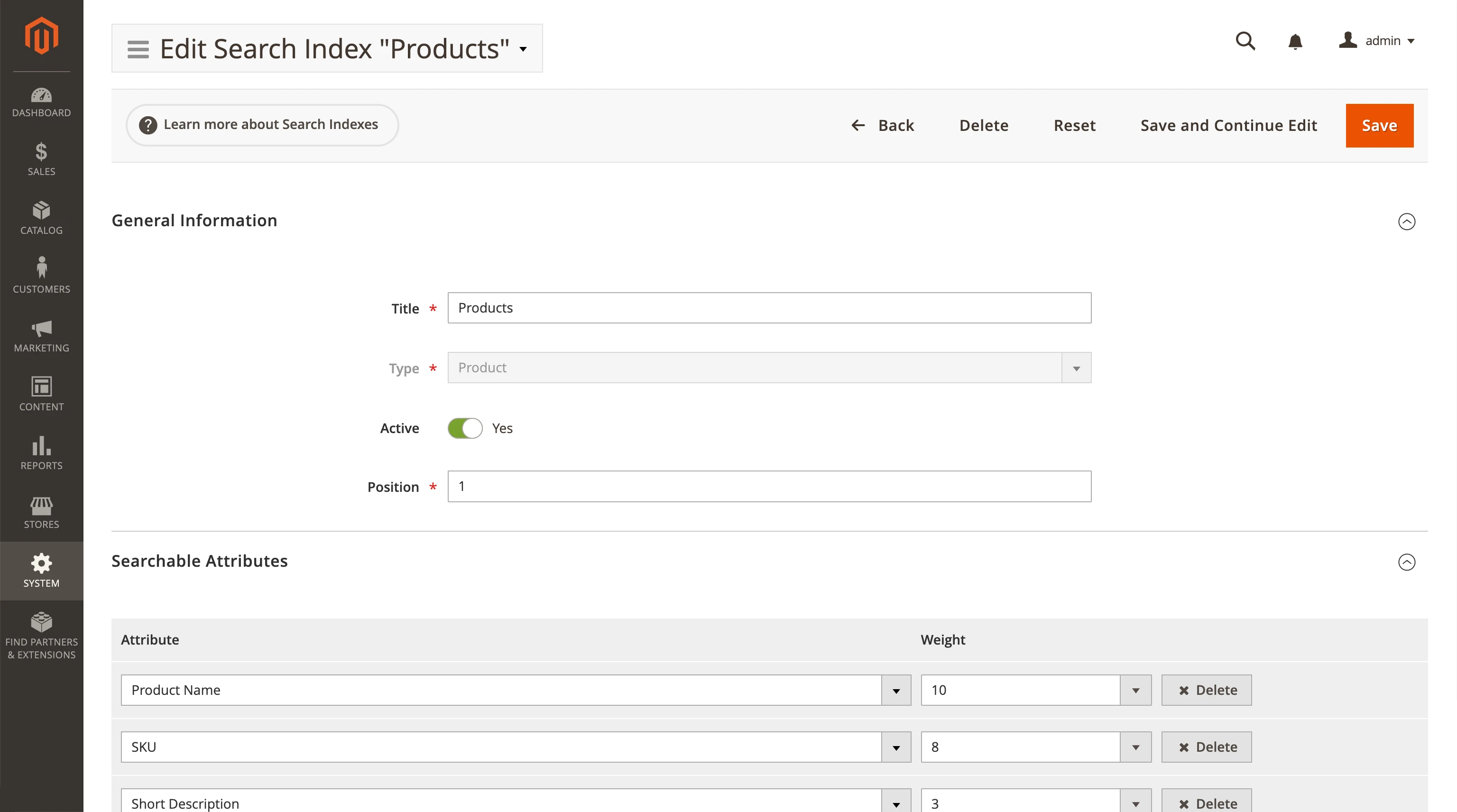This screenshot has height=812, width=1457.
Task: Collapse the General Information section
Action: pyautogui.click(x=1407, y=221)
